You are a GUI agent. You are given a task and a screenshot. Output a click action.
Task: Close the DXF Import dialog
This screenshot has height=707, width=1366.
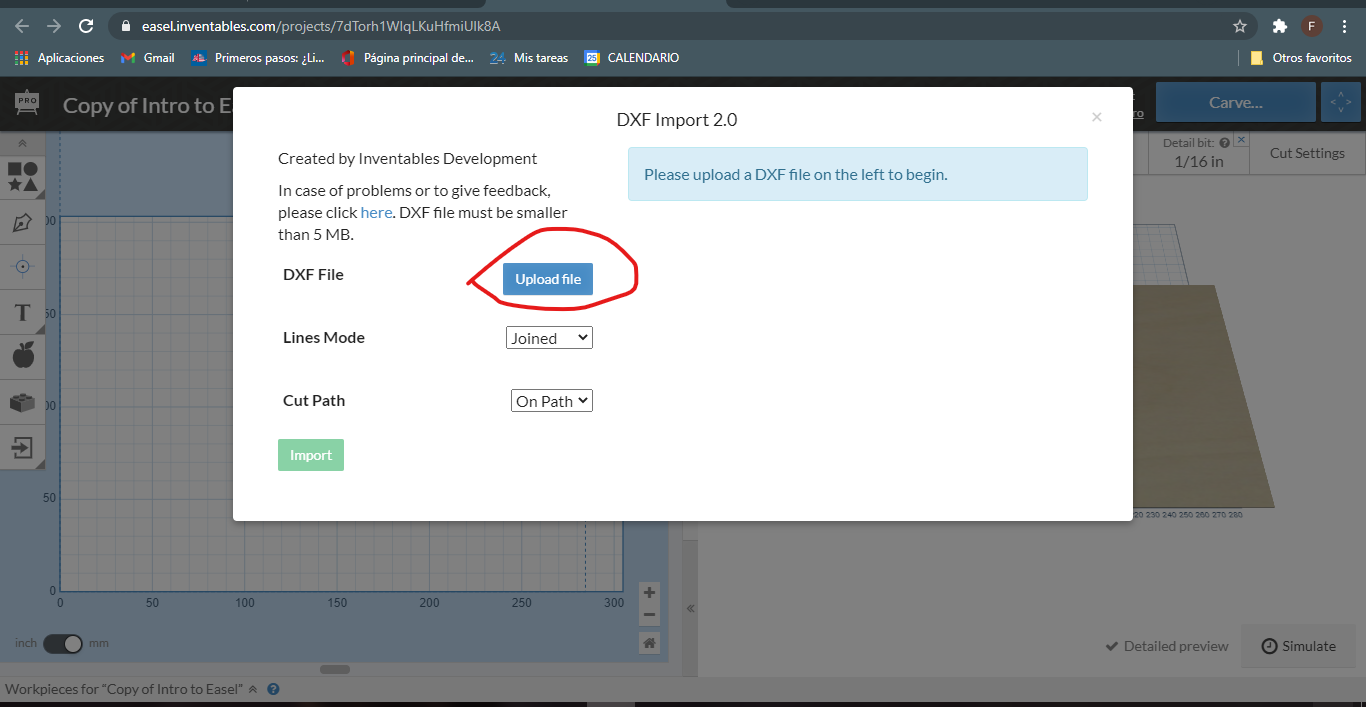pyautogui.click(x=1097, y=117)
